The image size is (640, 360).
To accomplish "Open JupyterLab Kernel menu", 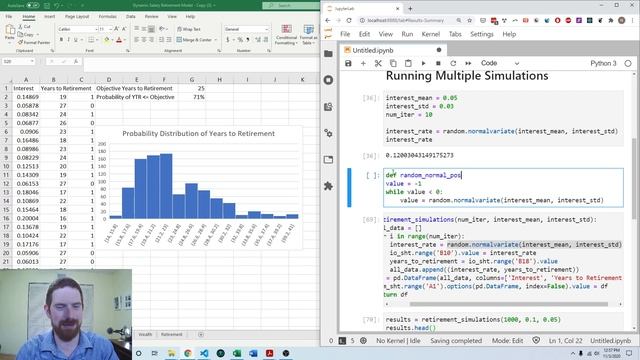I will 431,34.
